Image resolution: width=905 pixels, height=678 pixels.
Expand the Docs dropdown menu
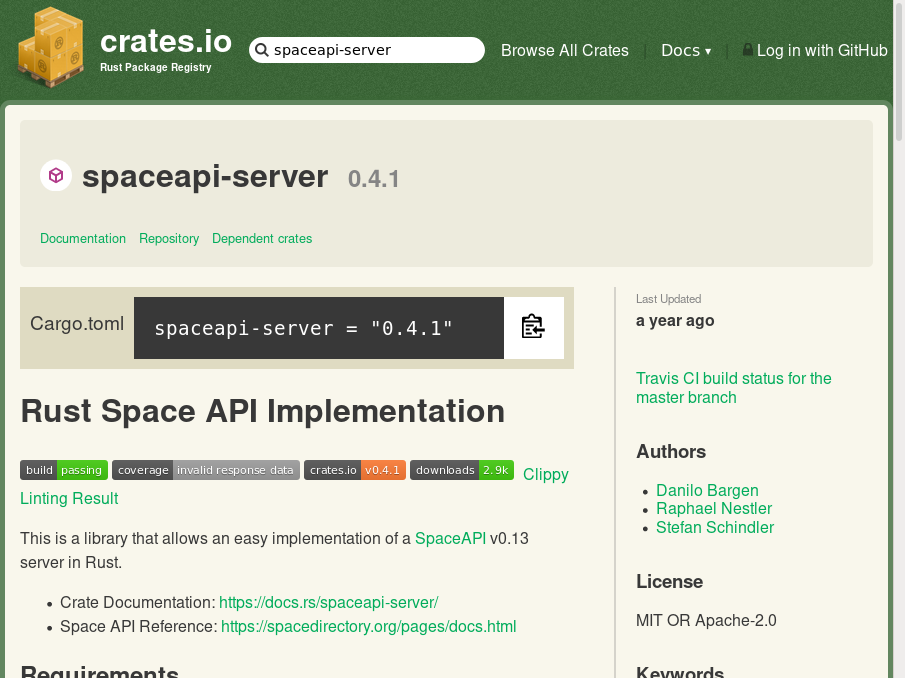685,50
